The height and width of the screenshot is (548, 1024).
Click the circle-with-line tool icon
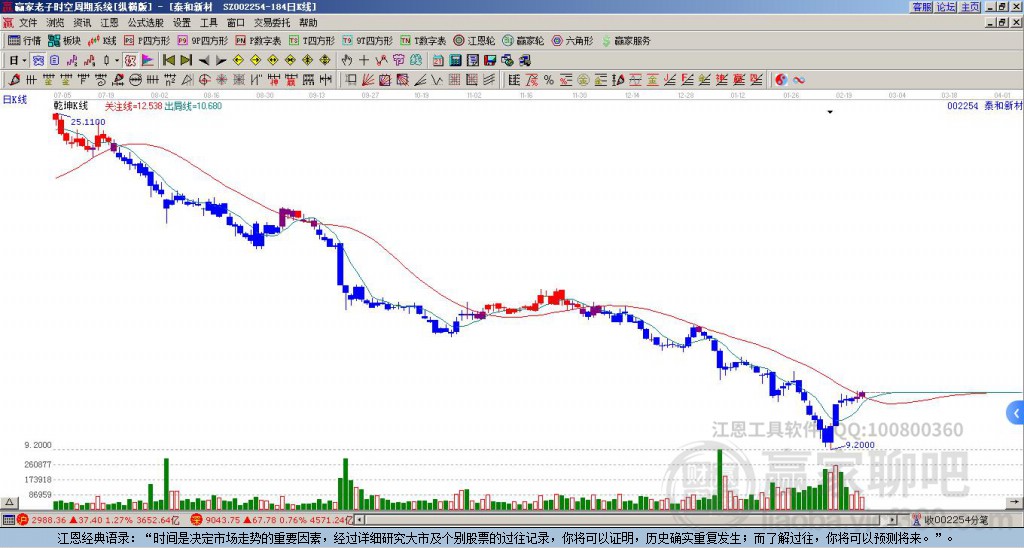point(135,80)
